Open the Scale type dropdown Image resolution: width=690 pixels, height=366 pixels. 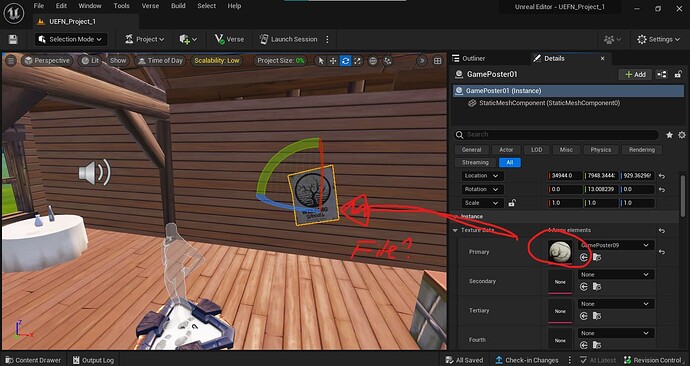pos(481,203)
